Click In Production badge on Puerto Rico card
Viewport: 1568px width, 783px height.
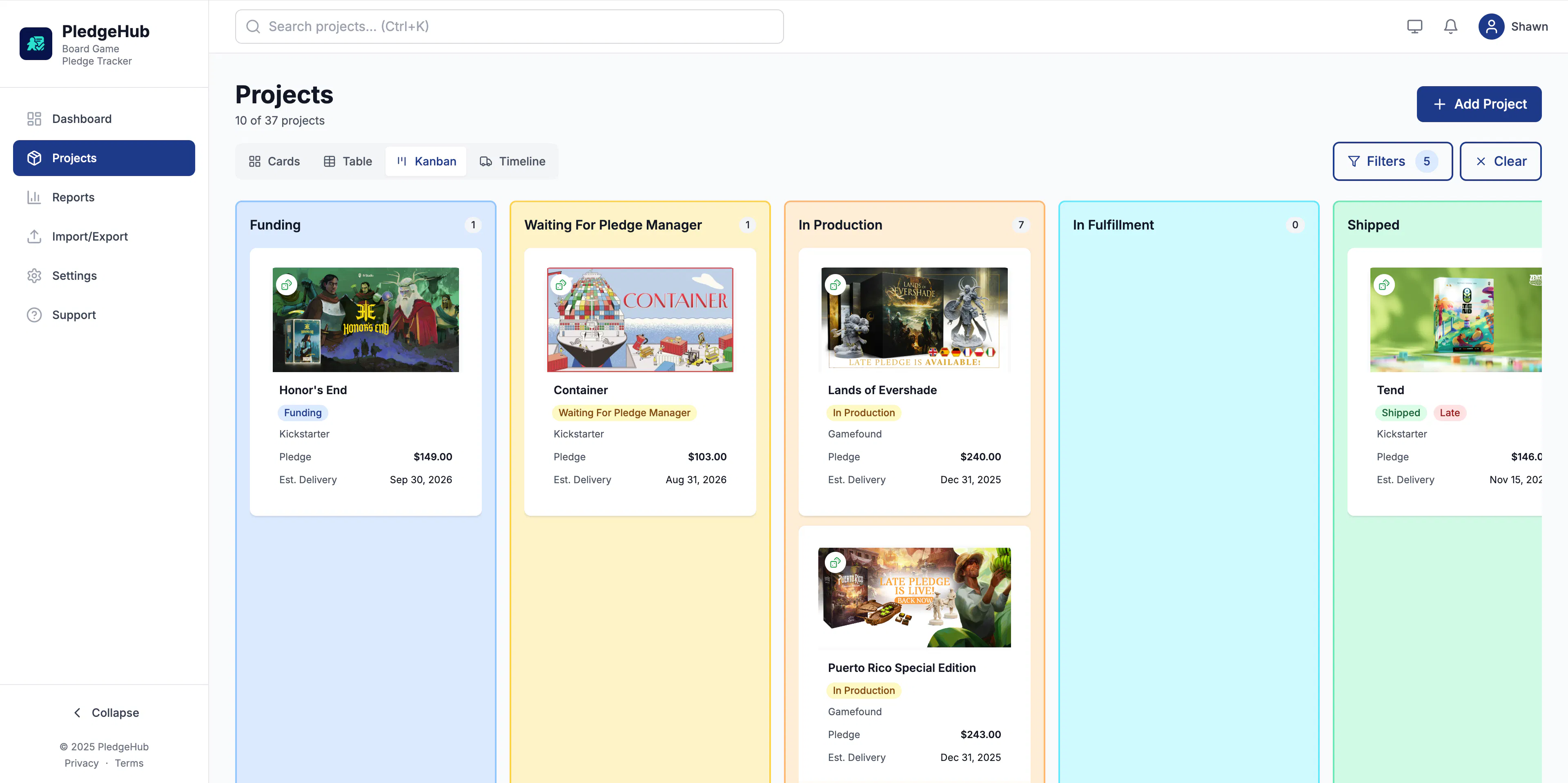coord(863,690)
